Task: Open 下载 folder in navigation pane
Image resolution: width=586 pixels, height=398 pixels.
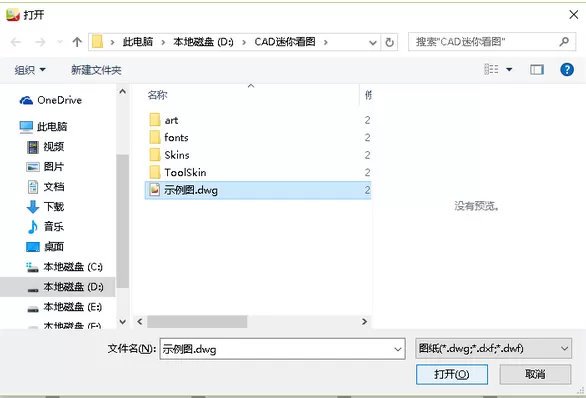Action: (45, 207)
